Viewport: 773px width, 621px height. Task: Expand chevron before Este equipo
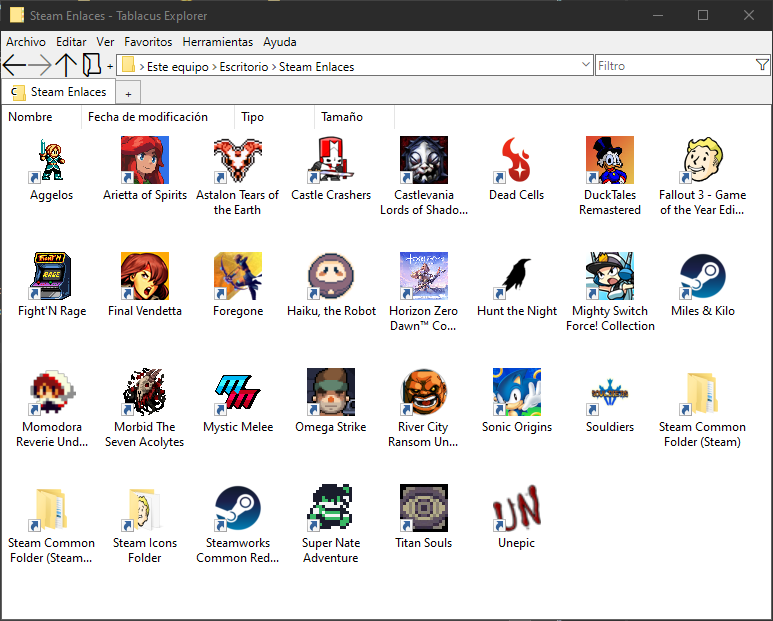pyautogui.click(x=142, y=67)
